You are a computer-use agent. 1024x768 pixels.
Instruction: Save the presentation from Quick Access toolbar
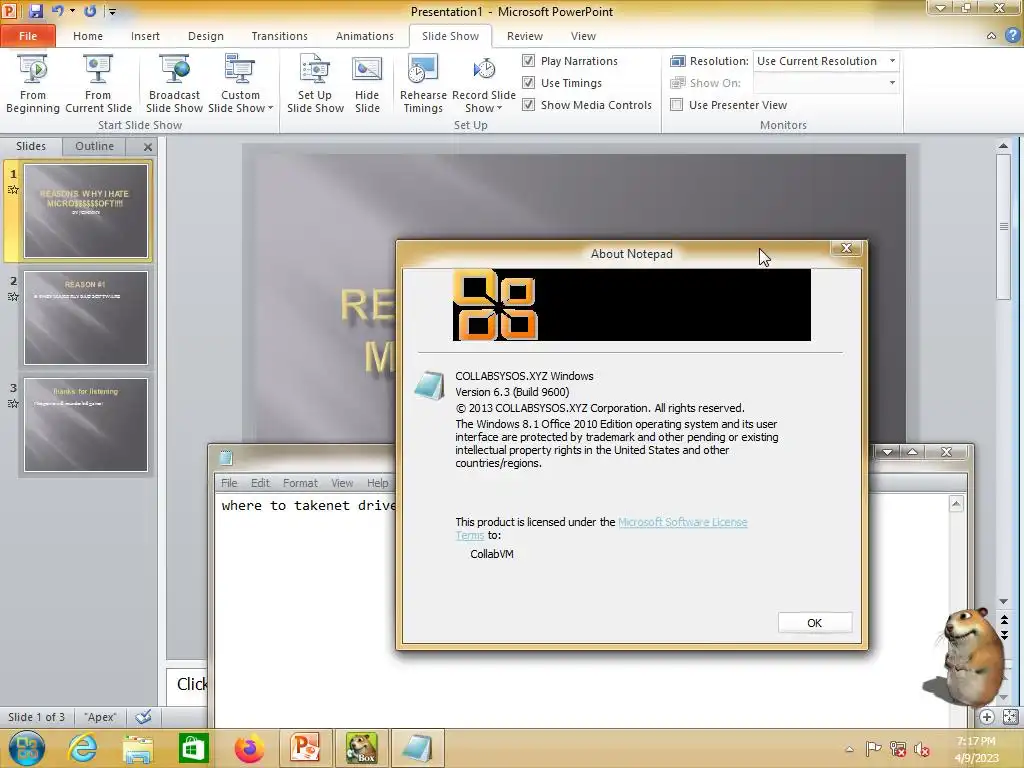coord(35,11)
